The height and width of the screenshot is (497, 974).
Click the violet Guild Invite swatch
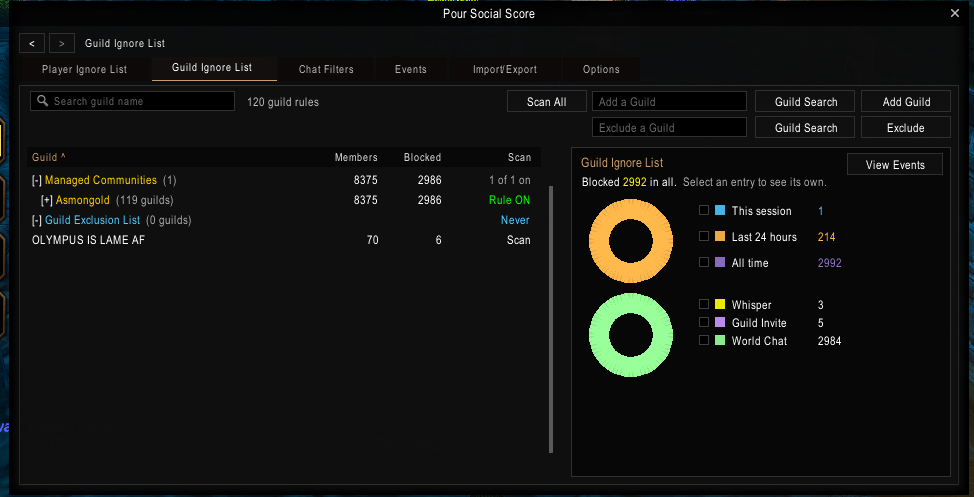point(720,322)
